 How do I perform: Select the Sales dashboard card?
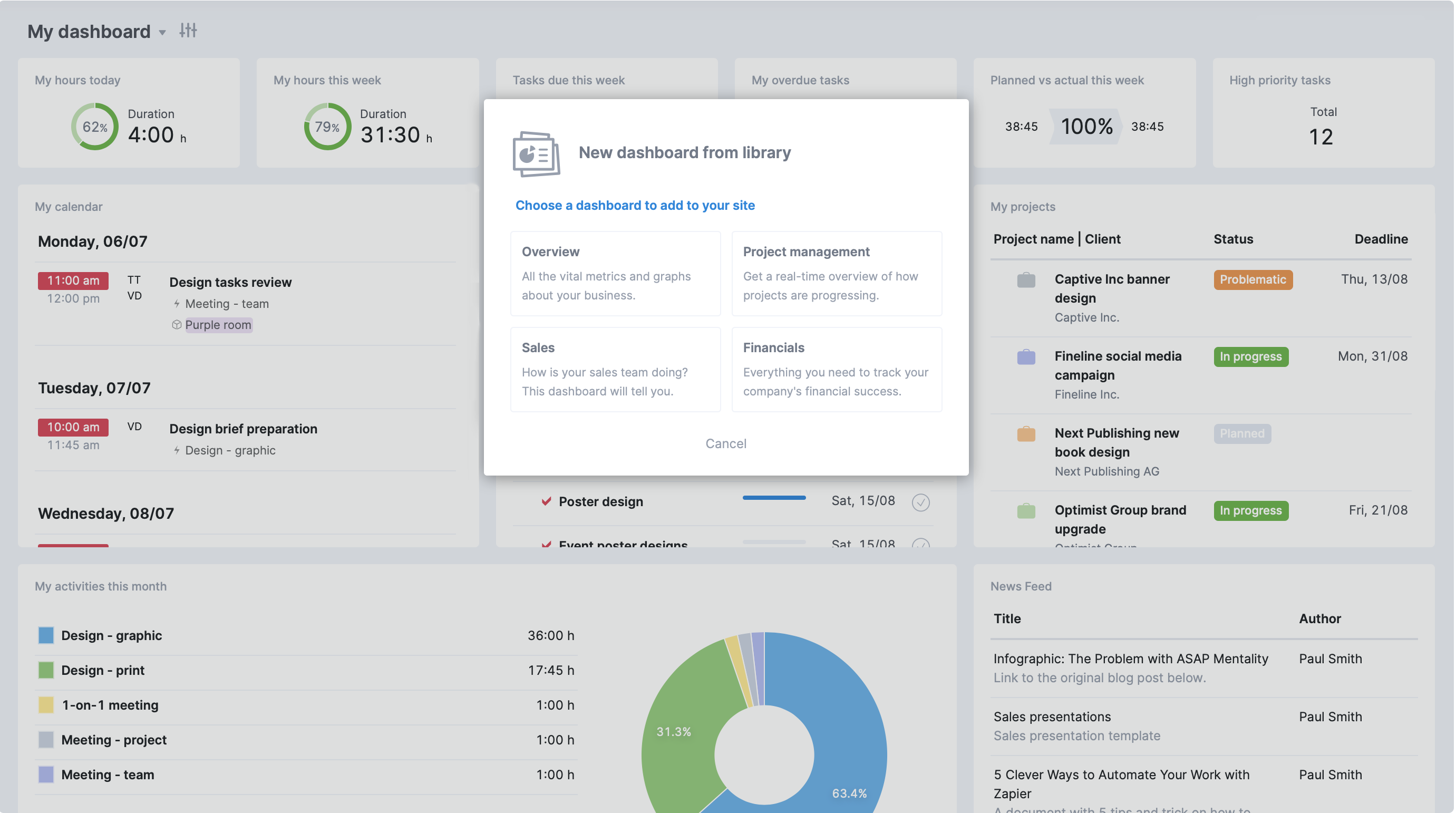(615, 369)
